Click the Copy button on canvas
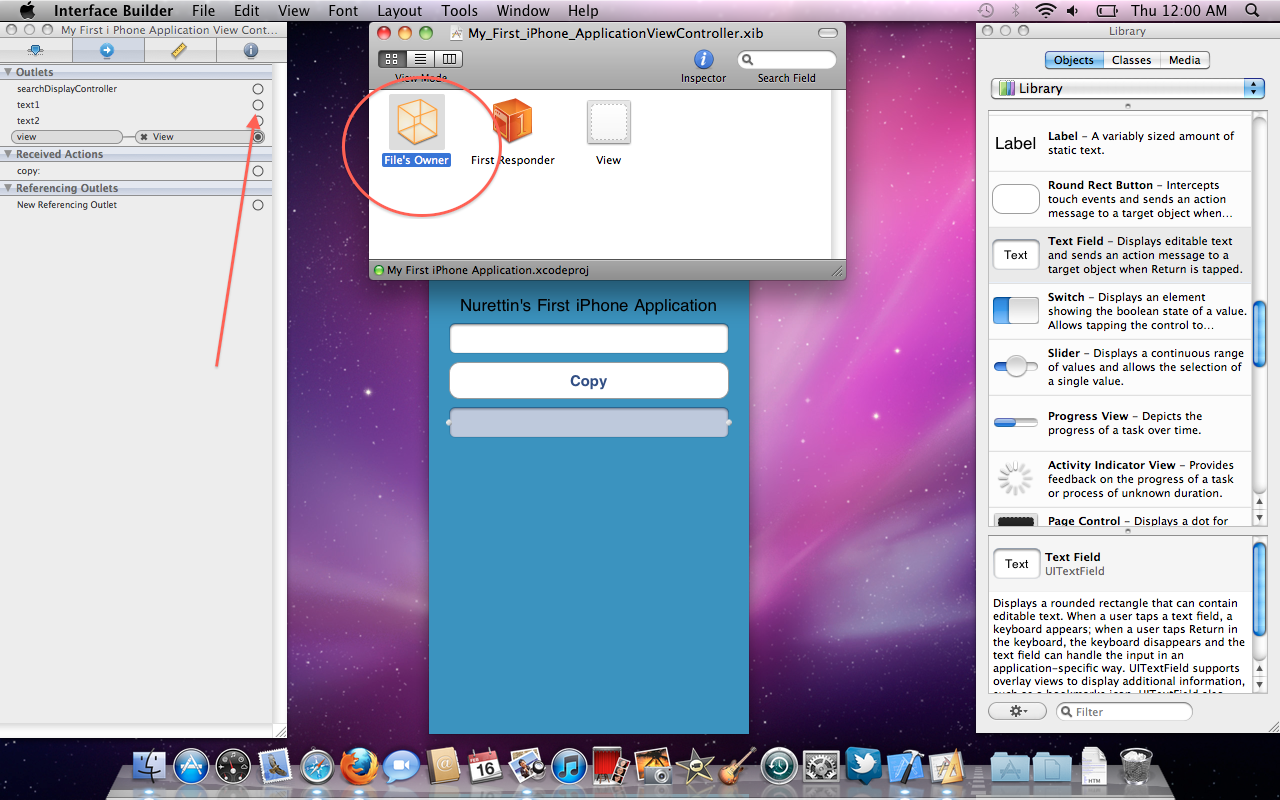The height and width of the screenshot is (800, 1280). point(589,381)
